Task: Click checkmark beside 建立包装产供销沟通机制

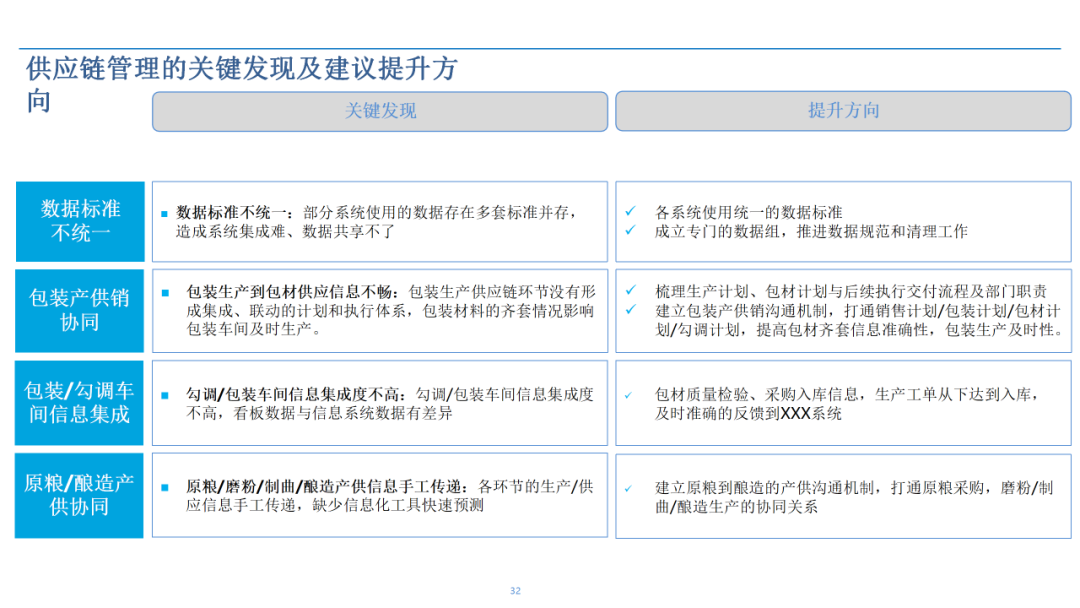Action: pyautogui.click(x=630, y=310)
